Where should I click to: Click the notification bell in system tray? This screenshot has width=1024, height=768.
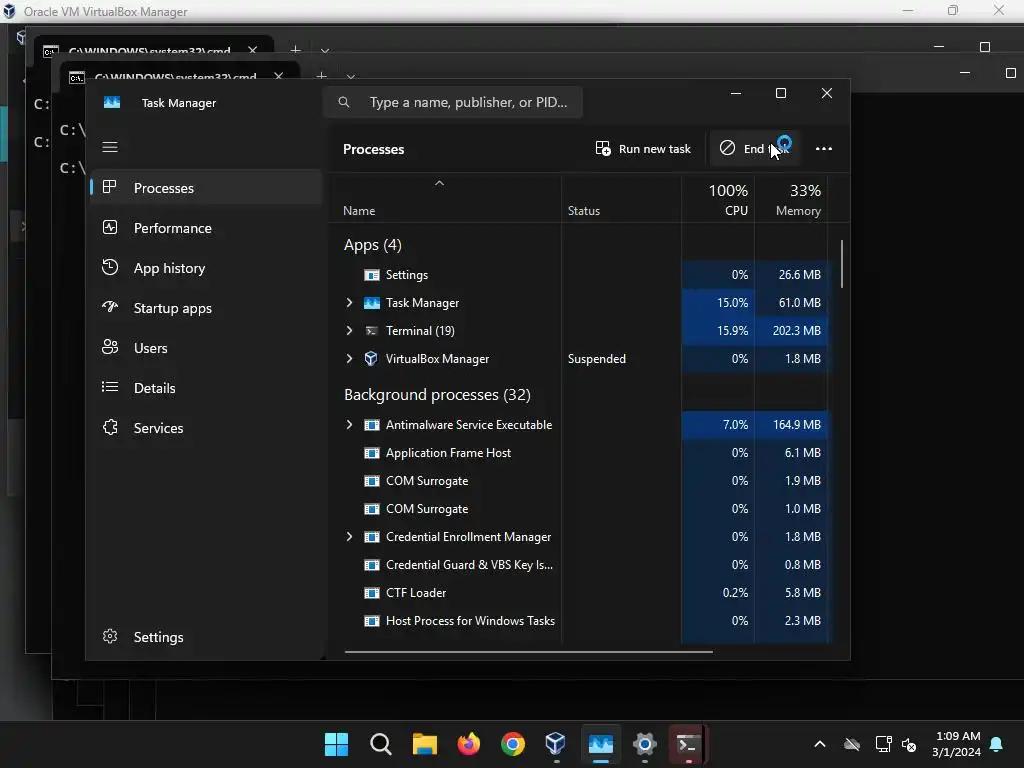point(997,744)
